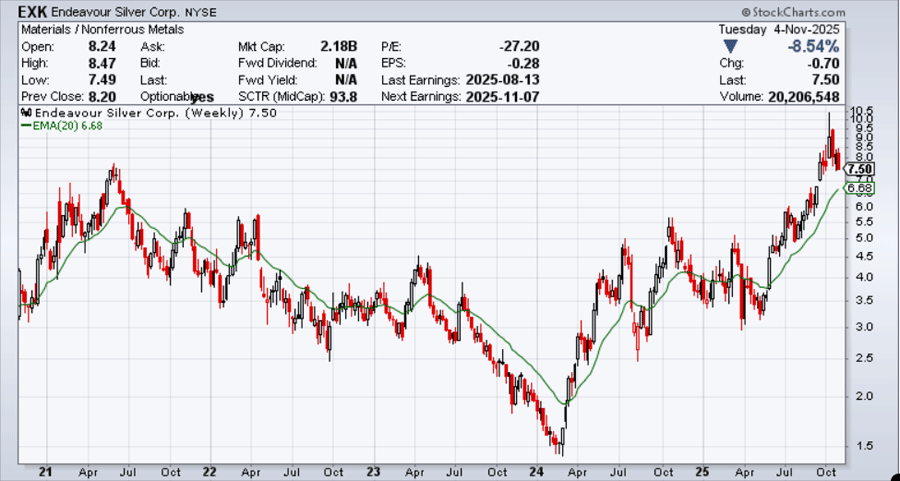Click the 24 year marker on time axis

pyautogui.click(x=536, y=471)
